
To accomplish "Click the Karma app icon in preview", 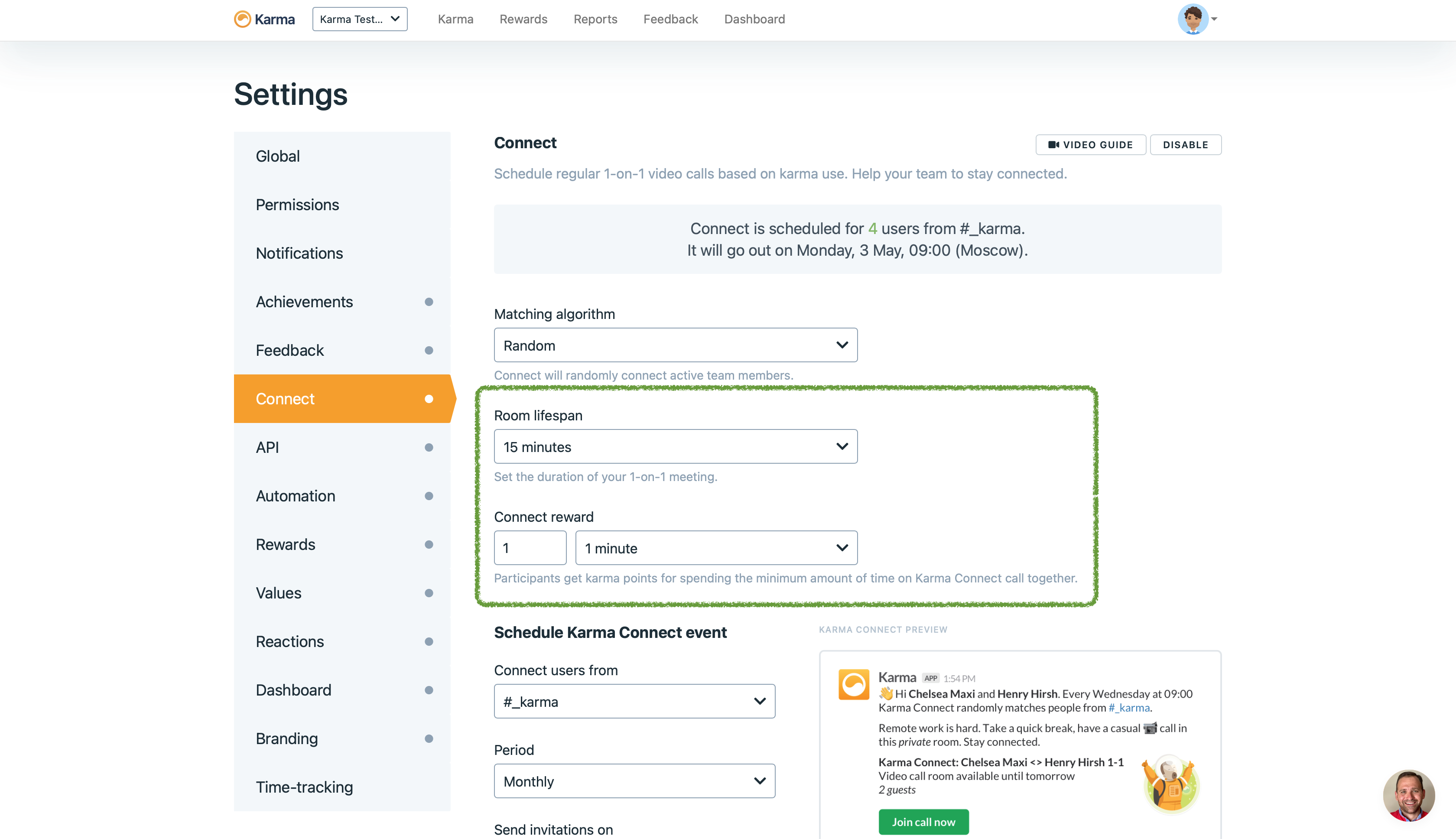I will coord(853,684).
